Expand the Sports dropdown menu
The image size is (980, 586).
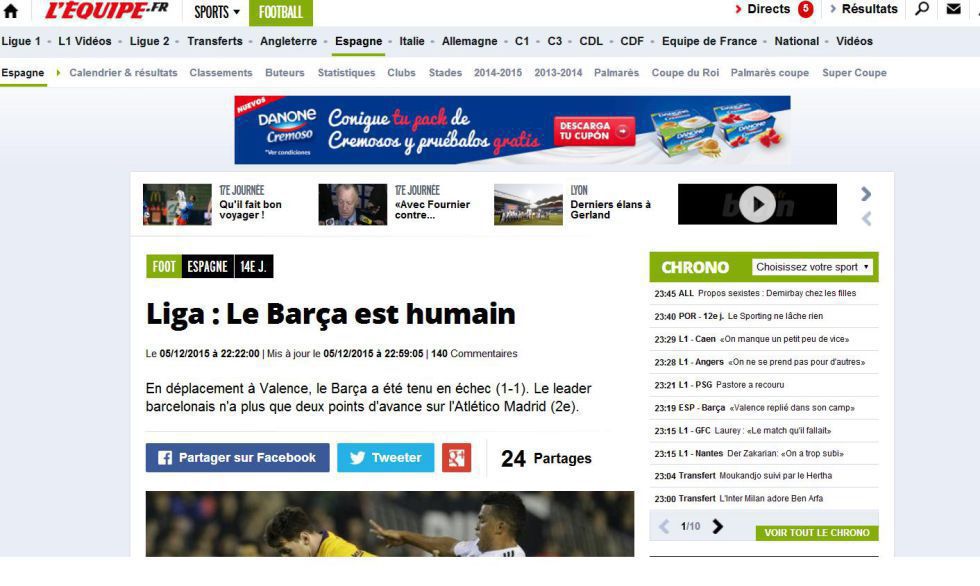(216, 12)
